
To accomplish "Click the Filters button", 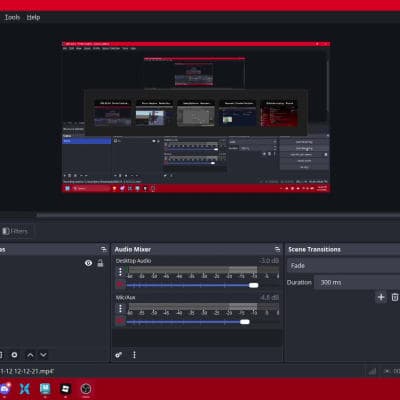I will coord(15,231).
